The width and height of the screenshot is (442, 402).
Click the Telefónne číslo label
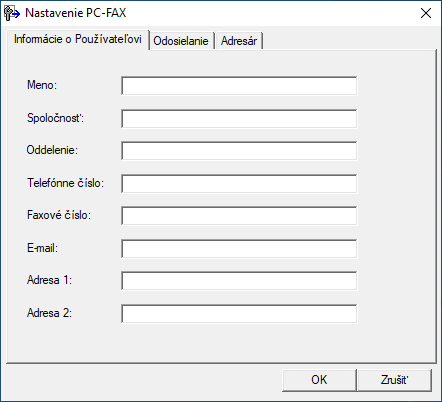point(65,183)
